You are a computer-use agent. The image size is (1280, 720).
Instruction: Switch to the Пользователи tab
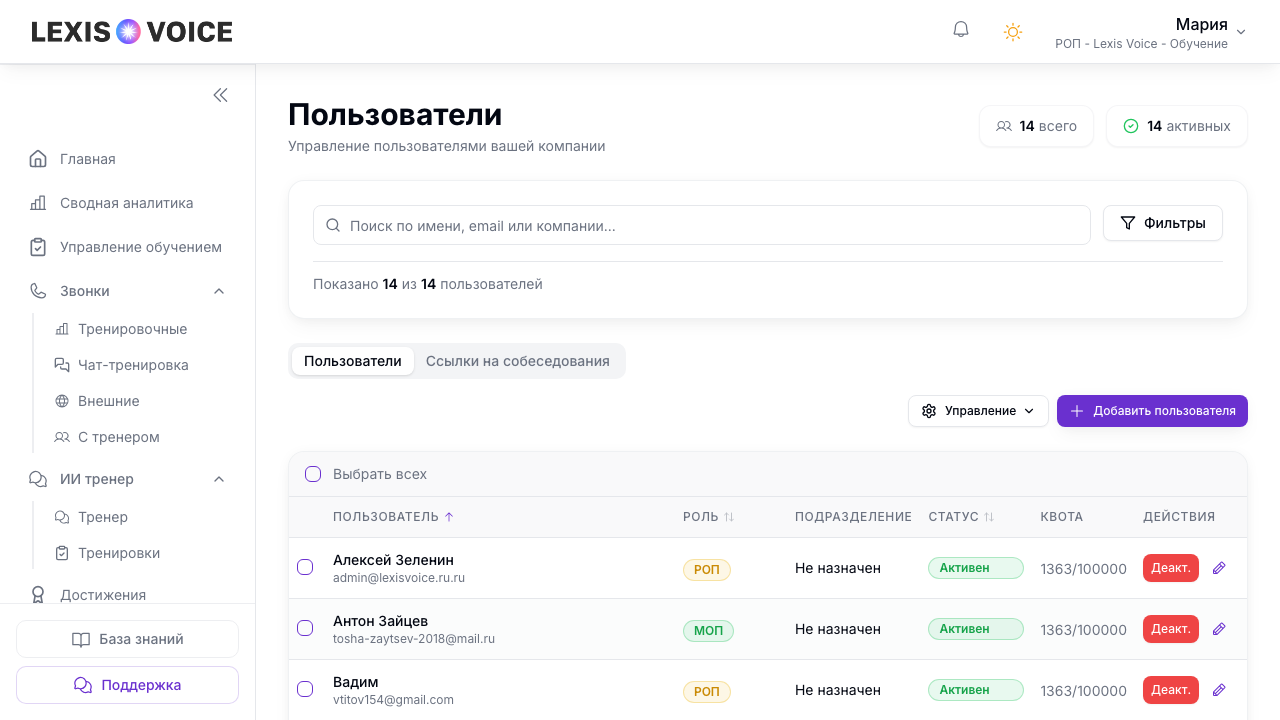(x=353, y=361)
